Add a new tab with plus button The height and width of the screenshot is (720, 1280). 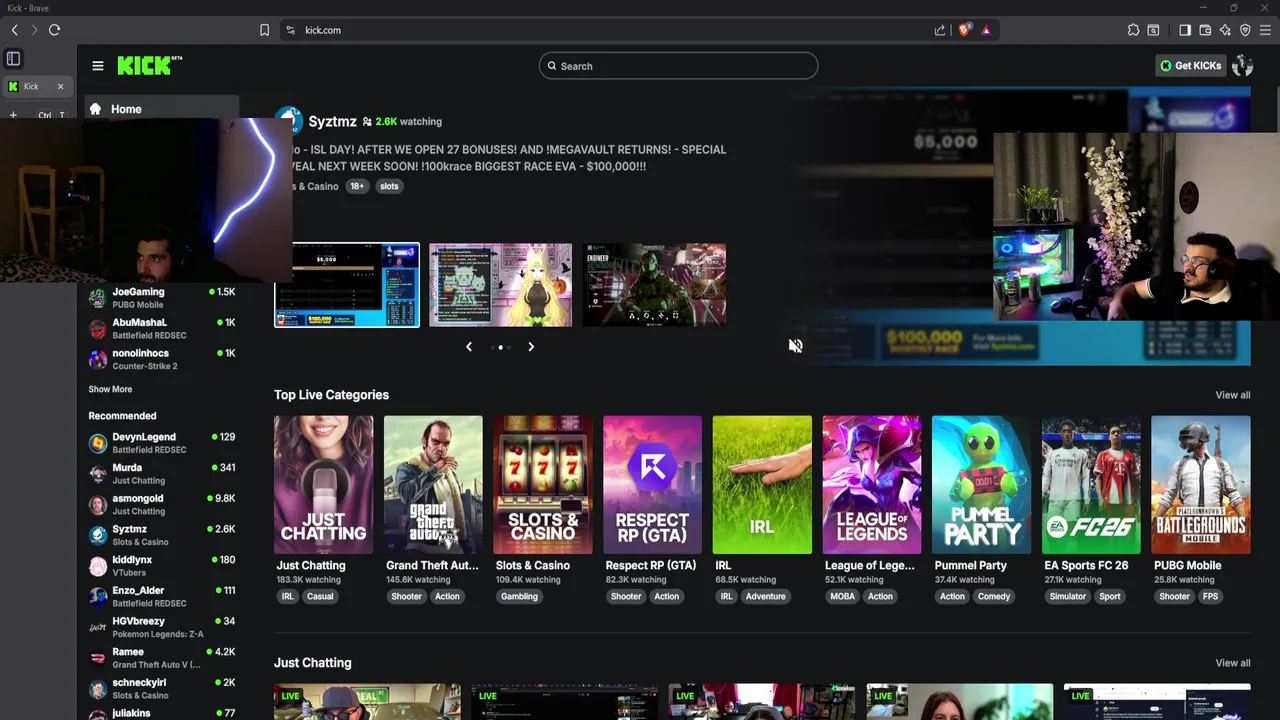tap(13, 115)
